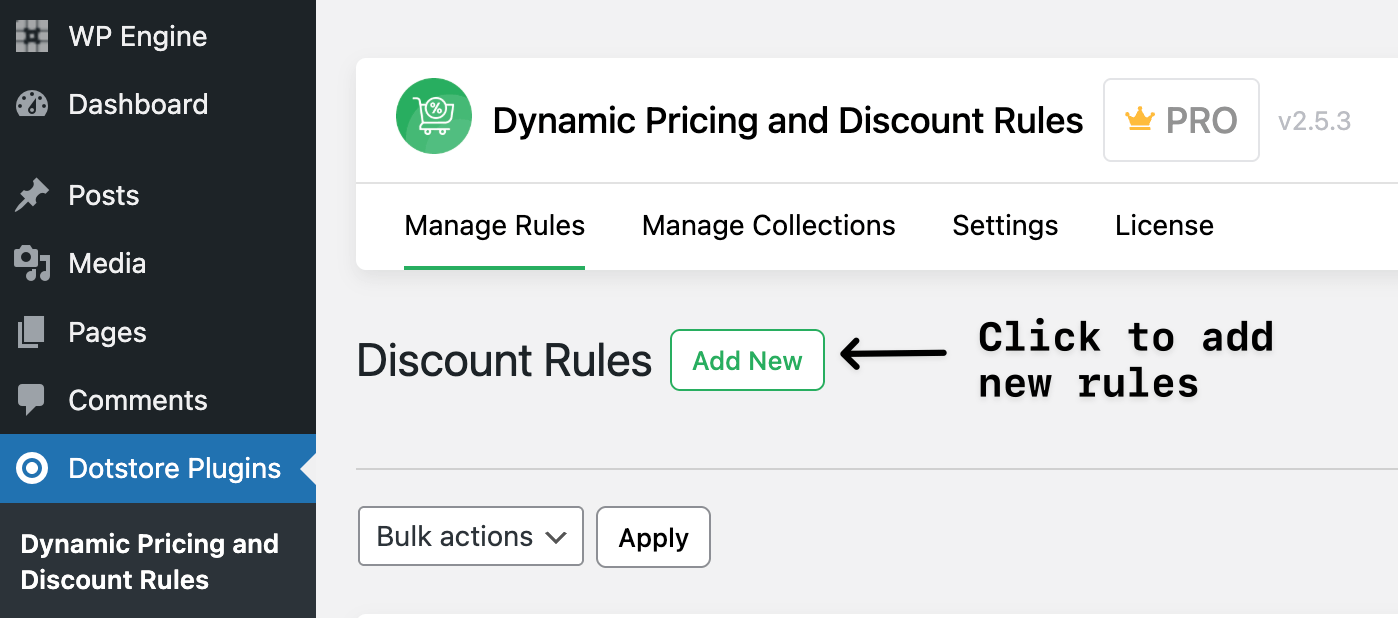This screenshot has height=618, width=1398.
Task: Click the crown icon in the PRO badge
Action: point(1141,119)
